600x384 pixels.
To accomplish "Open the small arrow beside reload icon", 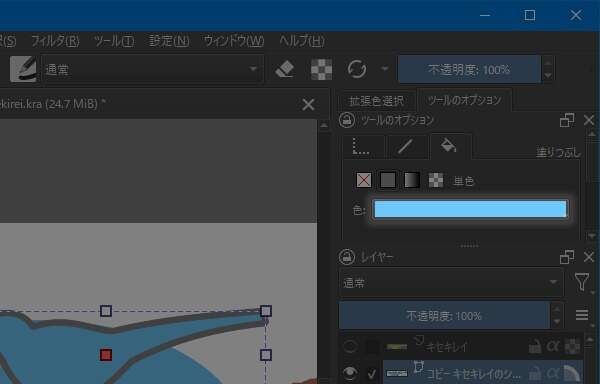I will coord(385,69).
